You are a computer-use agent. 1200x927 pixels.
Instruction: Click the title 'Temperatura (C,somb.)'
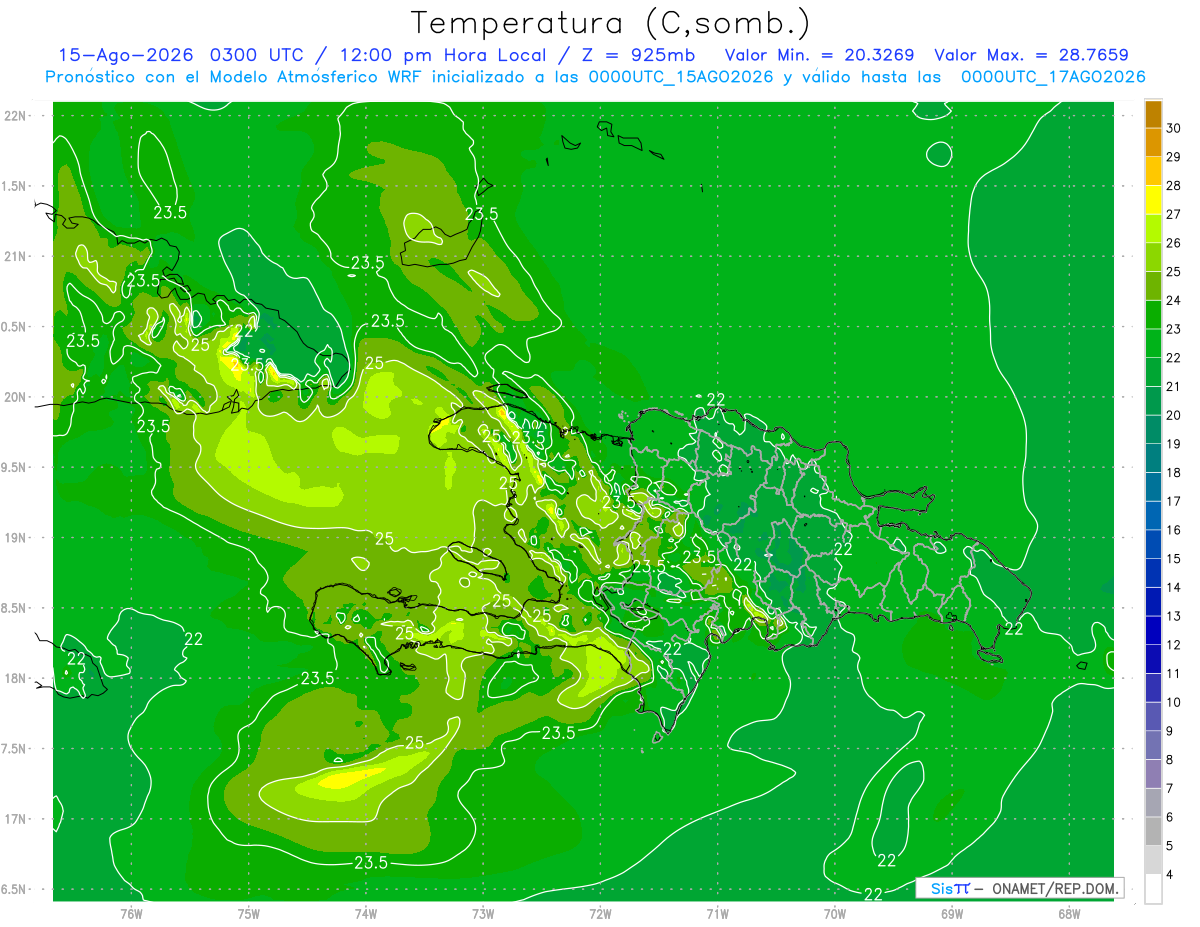(x=610, y=23)
